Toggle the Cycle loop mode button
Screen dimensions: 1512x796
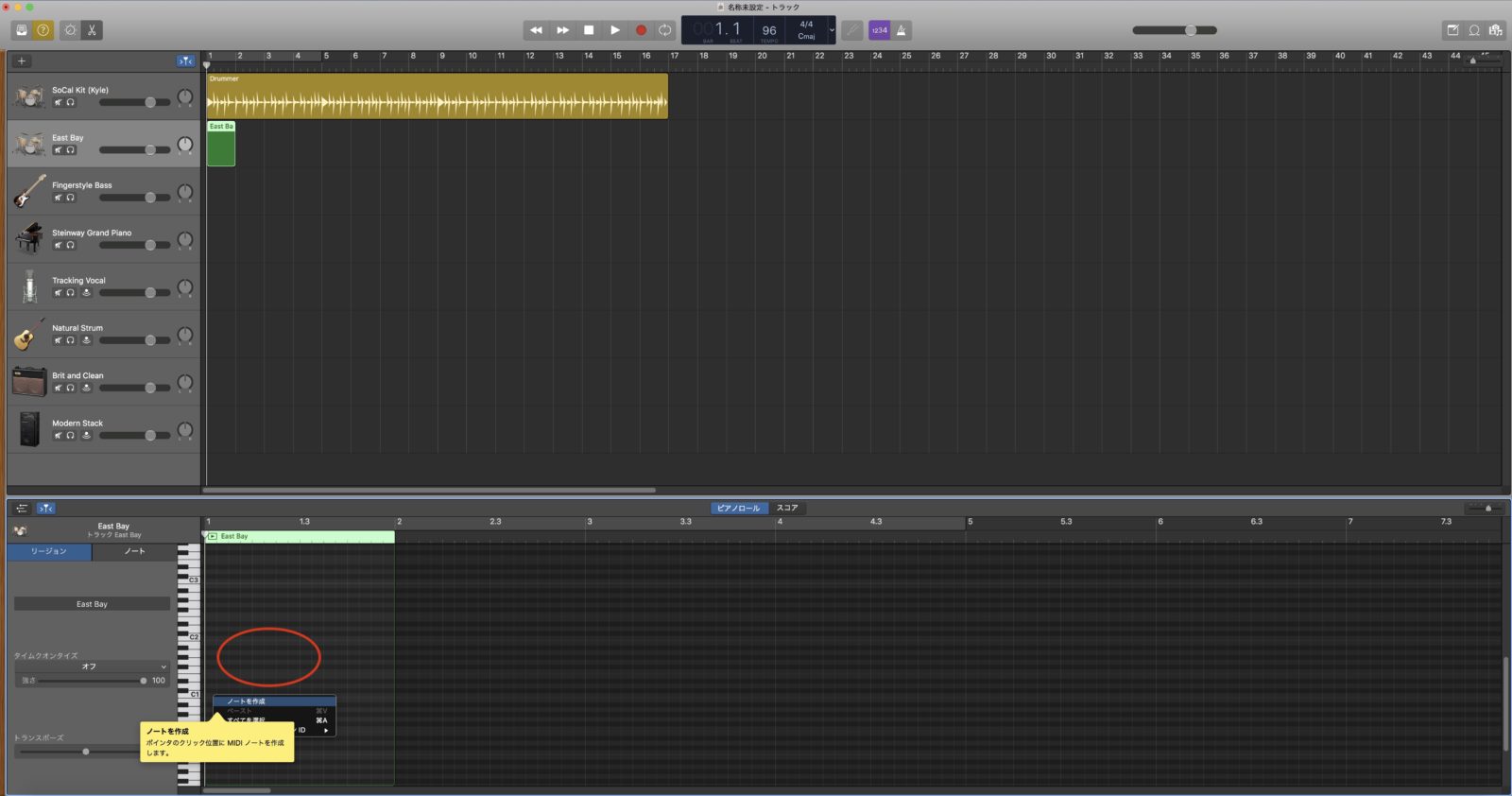coord(665,30)
